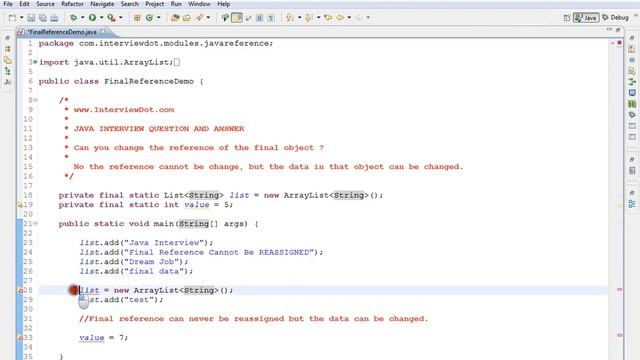Open the Next Annotation dropdown arrow

pyautogui.click(x=299, y=18)
